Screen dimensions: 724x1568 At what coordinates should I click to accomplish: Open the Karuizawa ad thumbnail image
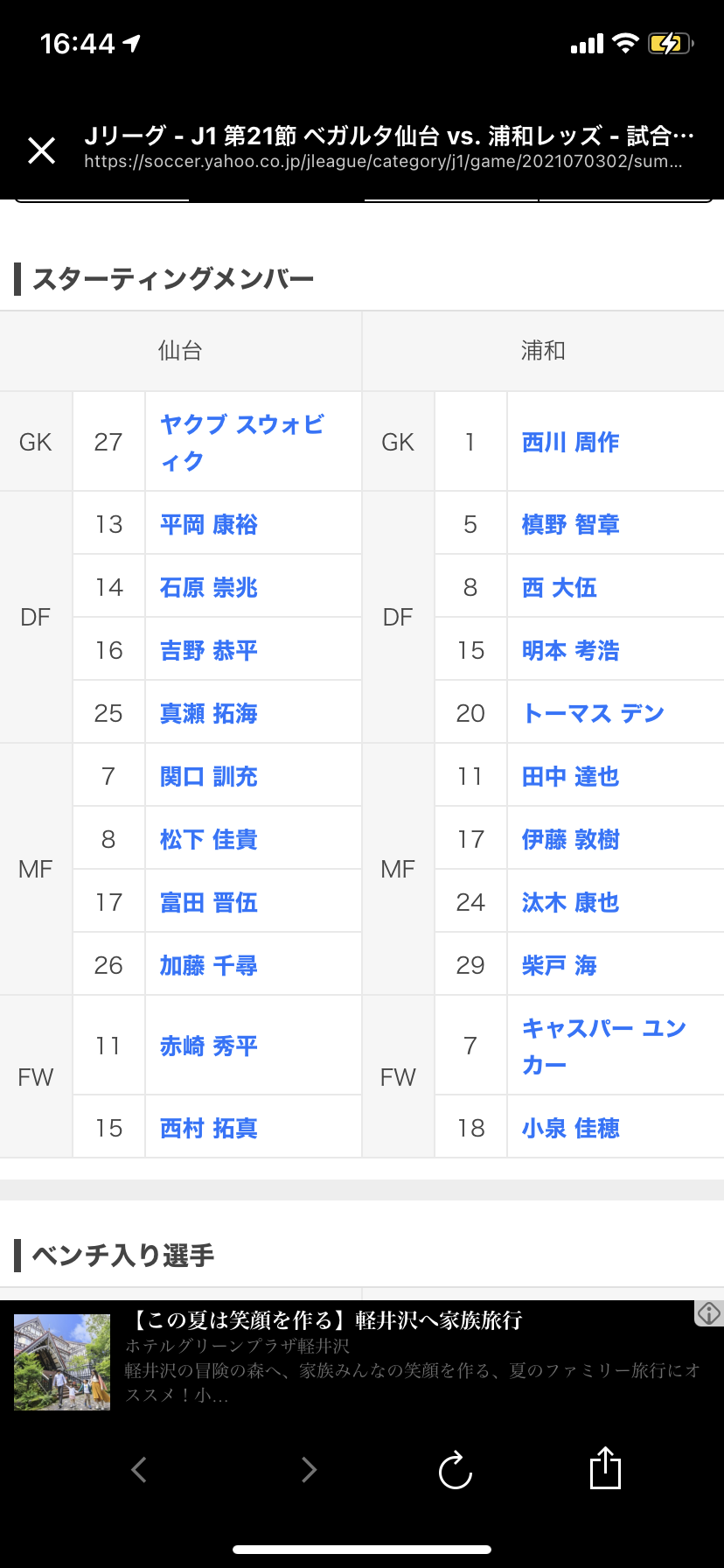point(62,1361)
